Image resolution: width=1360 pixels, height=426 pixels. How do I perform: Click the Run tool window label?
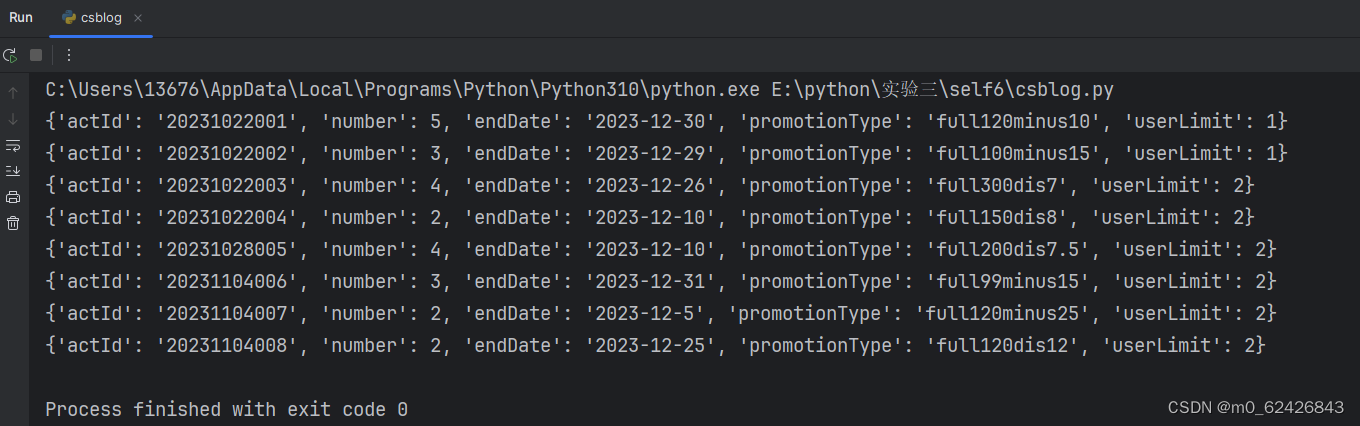coord(21,18)
